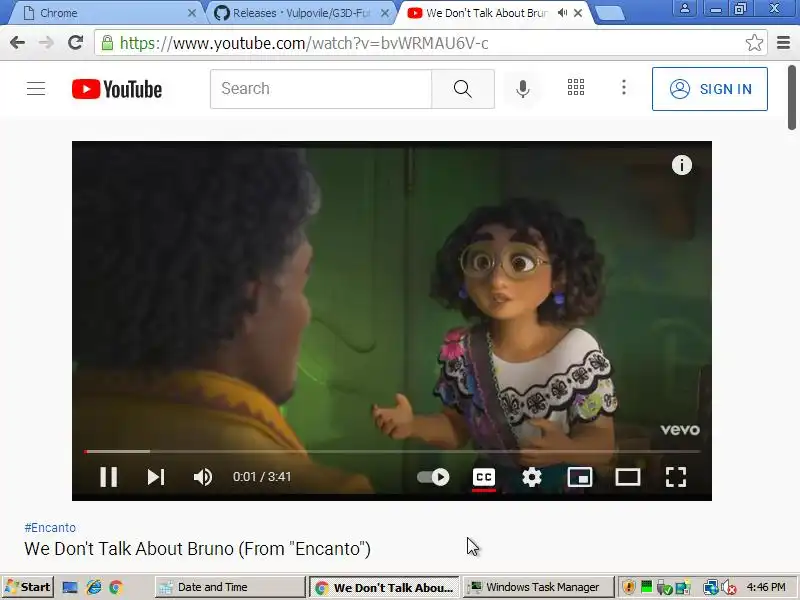Click the green CPU meter tray icon
800x600 pixels.
point(646,587)
